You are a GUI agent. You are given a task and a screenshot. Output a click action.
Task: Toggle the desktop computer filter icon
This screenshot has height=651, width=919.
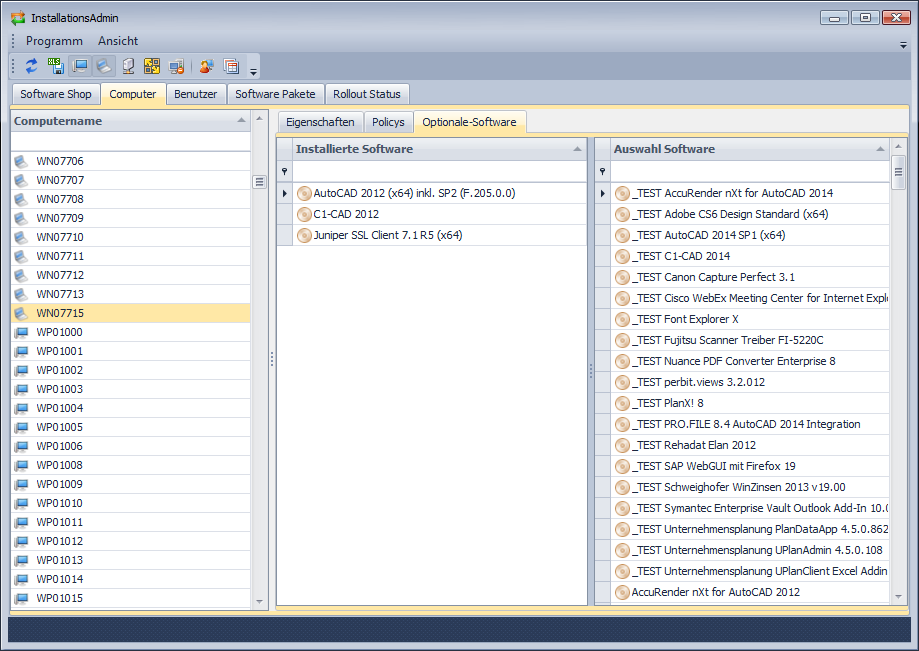pyautogui.click(x=80, y=66)
